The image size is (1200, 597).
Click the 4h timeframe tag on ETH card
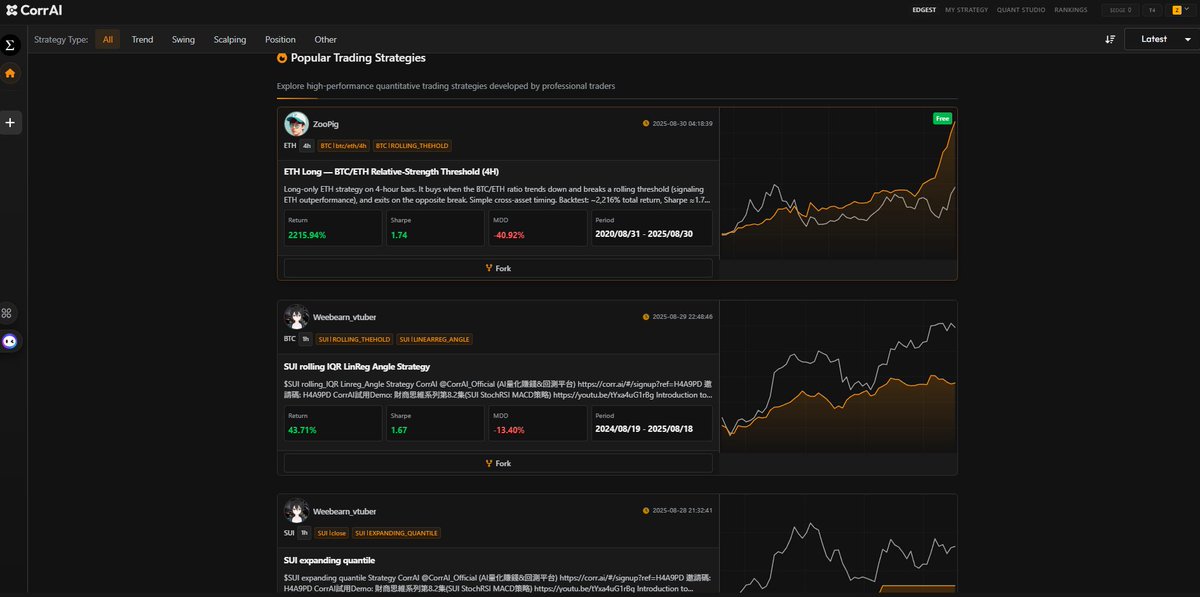pos(307,146)
